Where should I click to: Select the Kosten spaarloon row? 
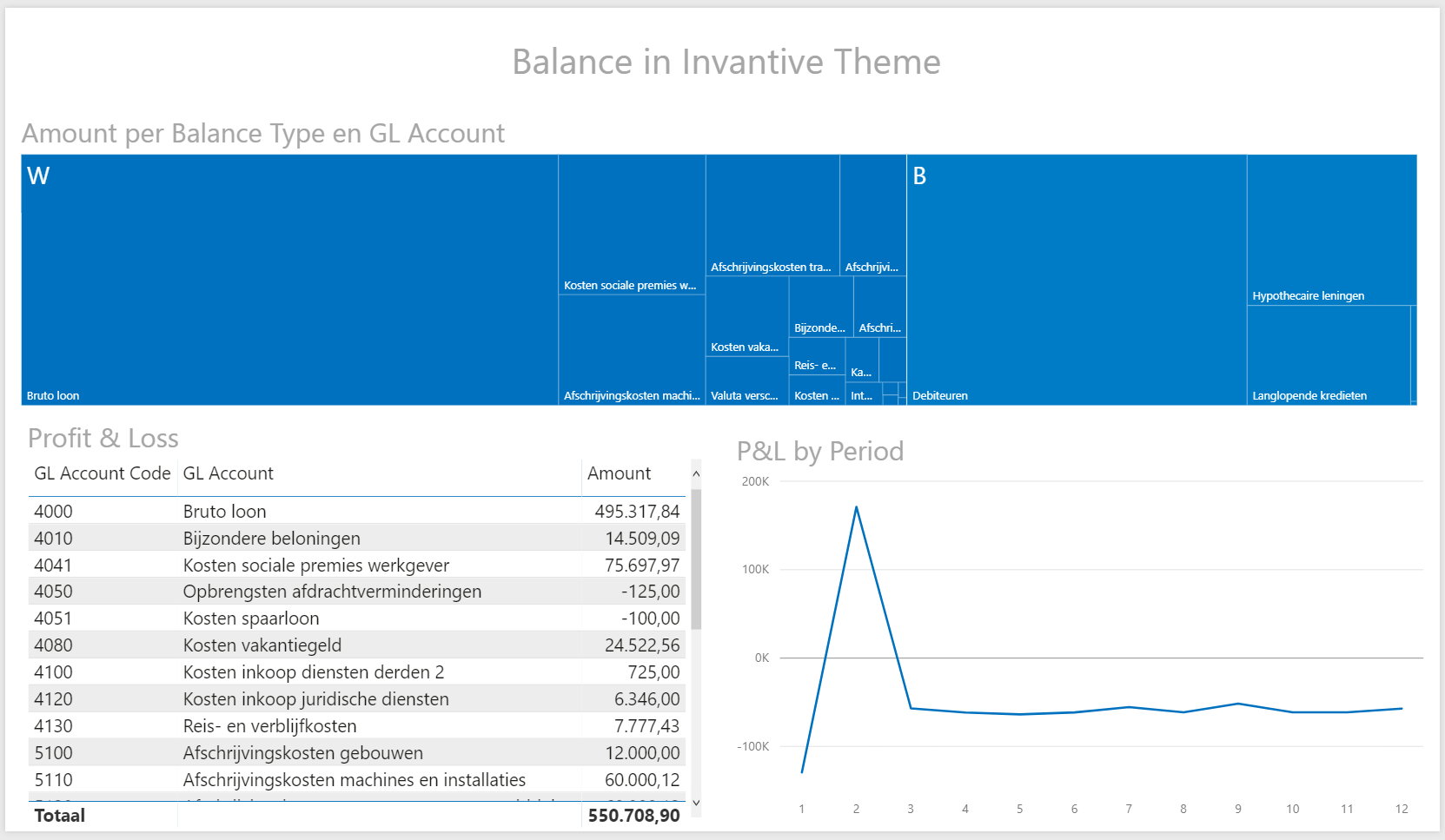tap(357, 618)
